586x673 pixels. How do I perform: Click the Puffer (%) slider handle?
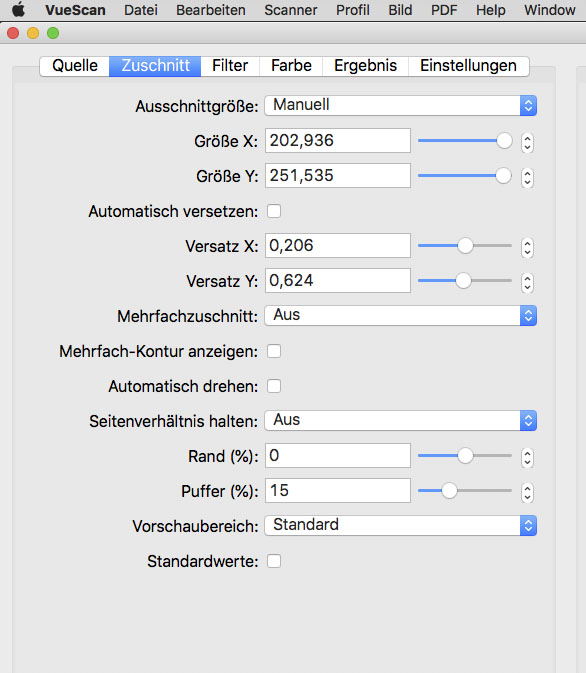click(x=449, y=491)
